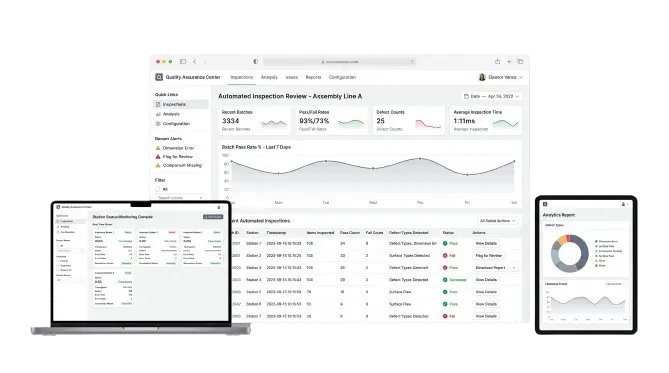Open the tablet Historical Trend range dropdown
Screen dimensions: 669x373
tap(615, 284)
